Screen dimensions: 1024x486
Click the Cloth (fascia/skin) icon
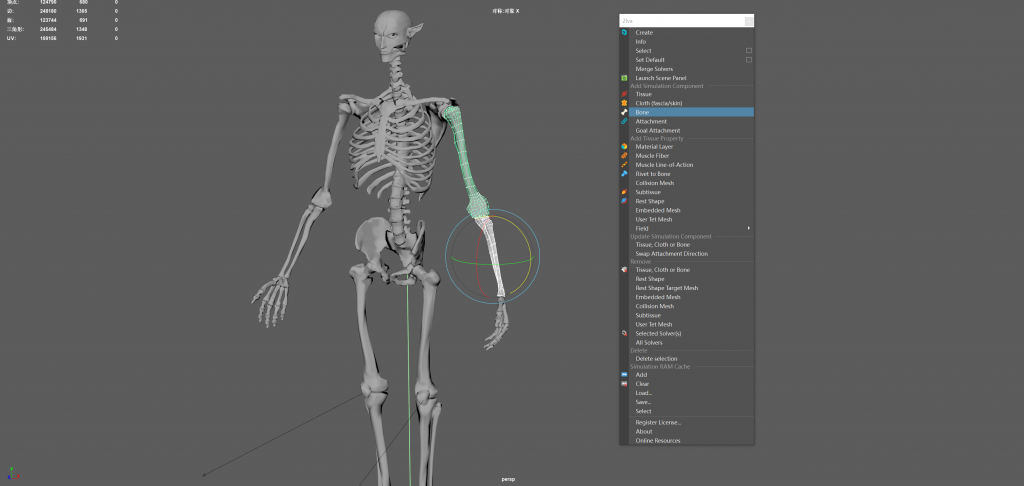624,103
